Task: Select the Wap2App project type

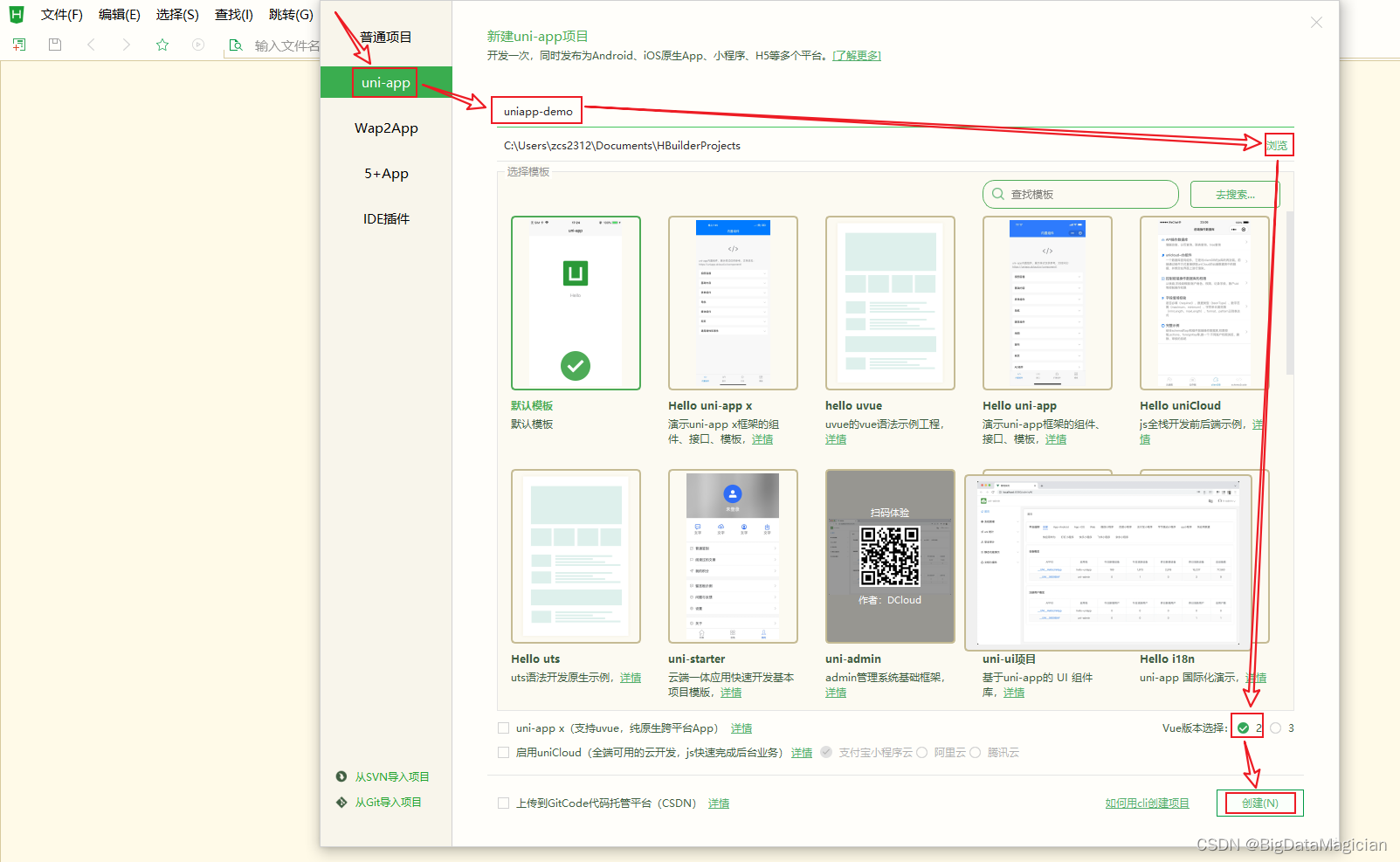Action: (386, 128)
